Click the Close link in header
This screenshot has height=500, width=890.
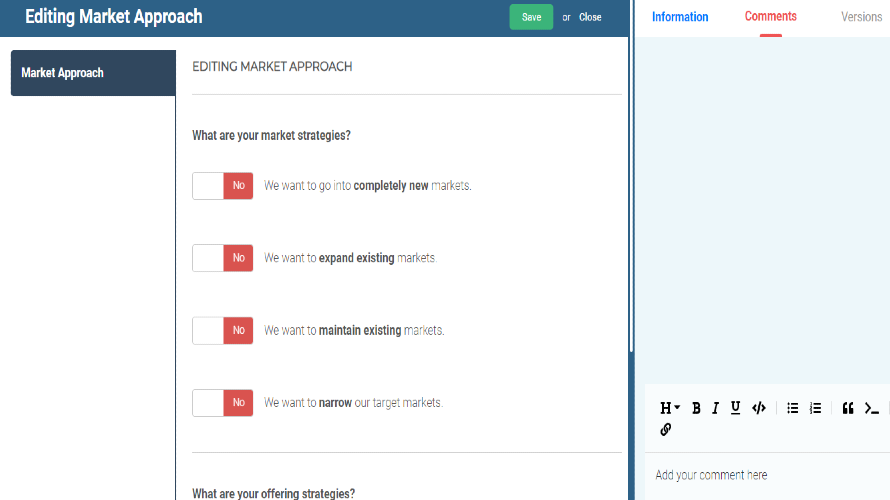pos(590,17)
